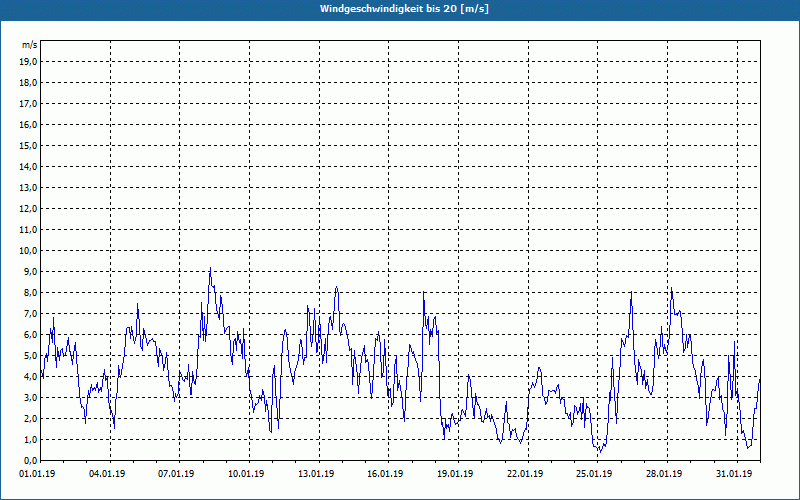800x500 pixels.
Task: Select the 0,0 y-axis value
Action: coord(30,461)
